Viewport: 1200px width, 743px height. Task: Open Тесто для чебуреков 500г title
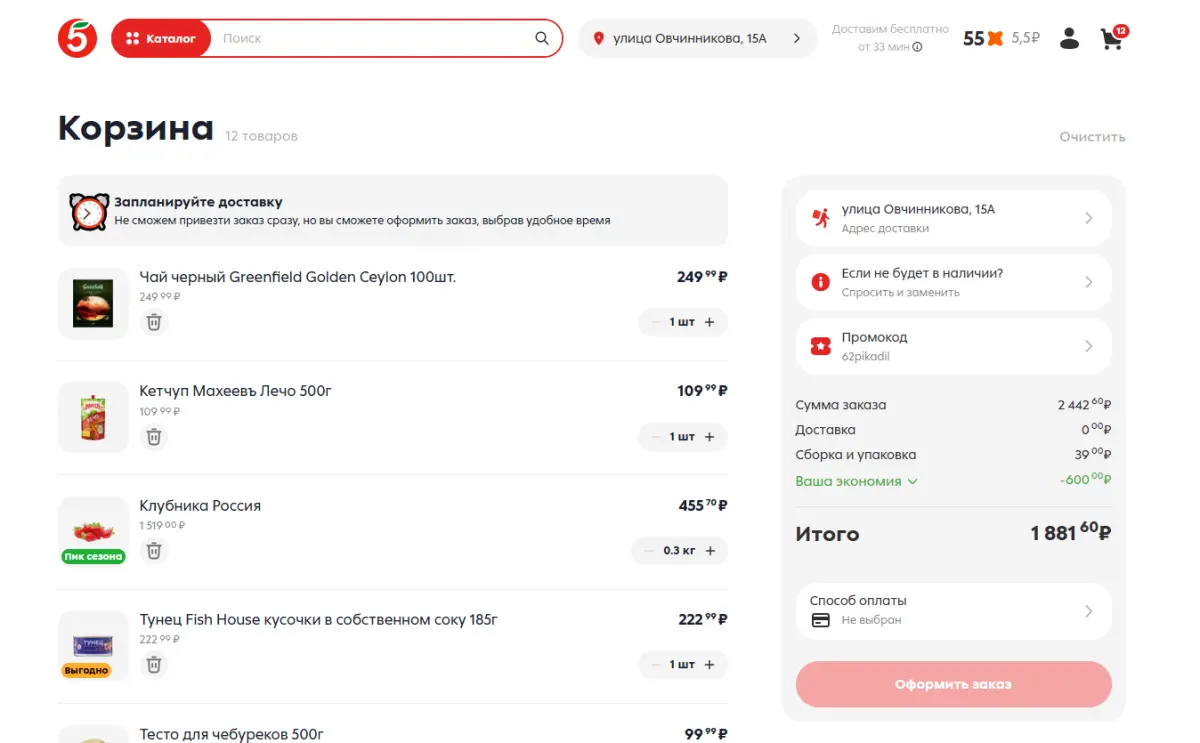[231, 734]
